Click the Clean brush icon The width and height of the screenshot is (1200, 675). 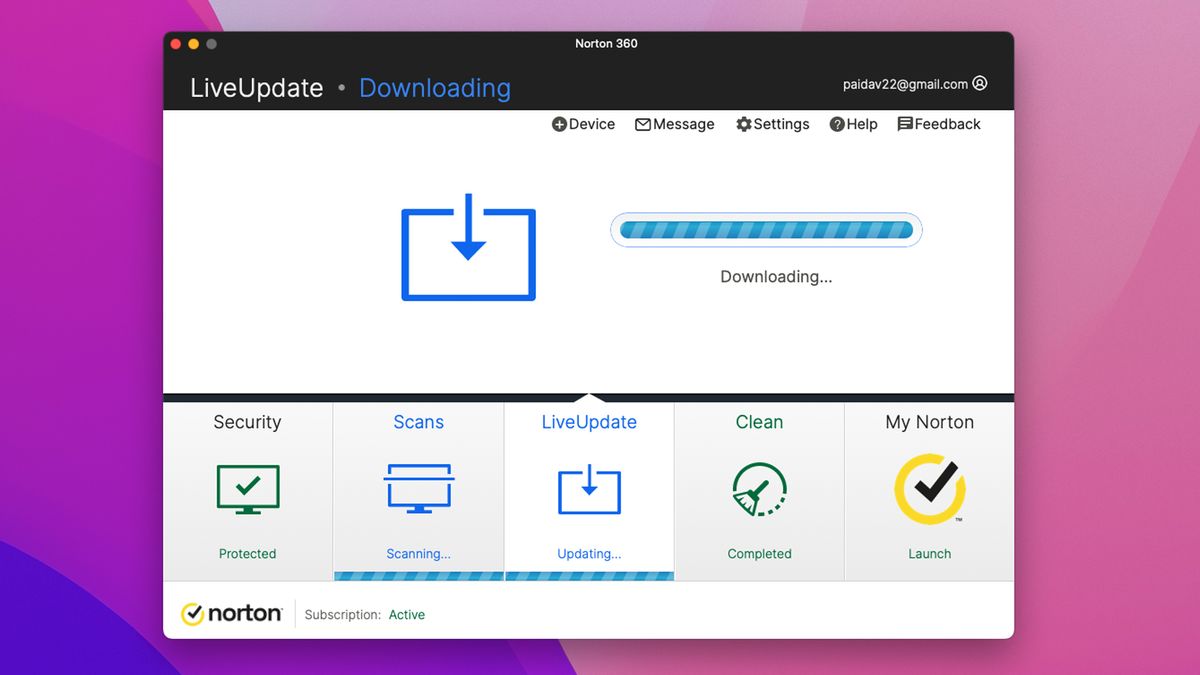[759, 489]
